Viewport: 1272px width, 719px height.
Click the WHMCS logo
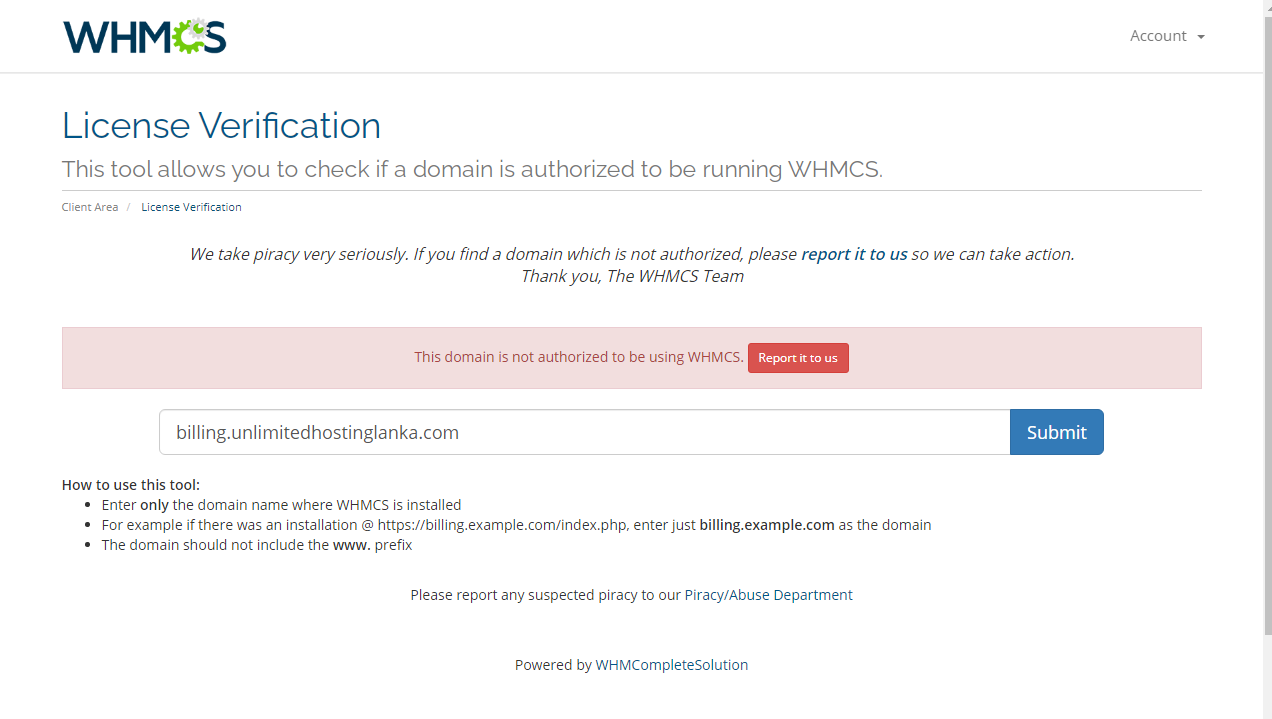144,36
